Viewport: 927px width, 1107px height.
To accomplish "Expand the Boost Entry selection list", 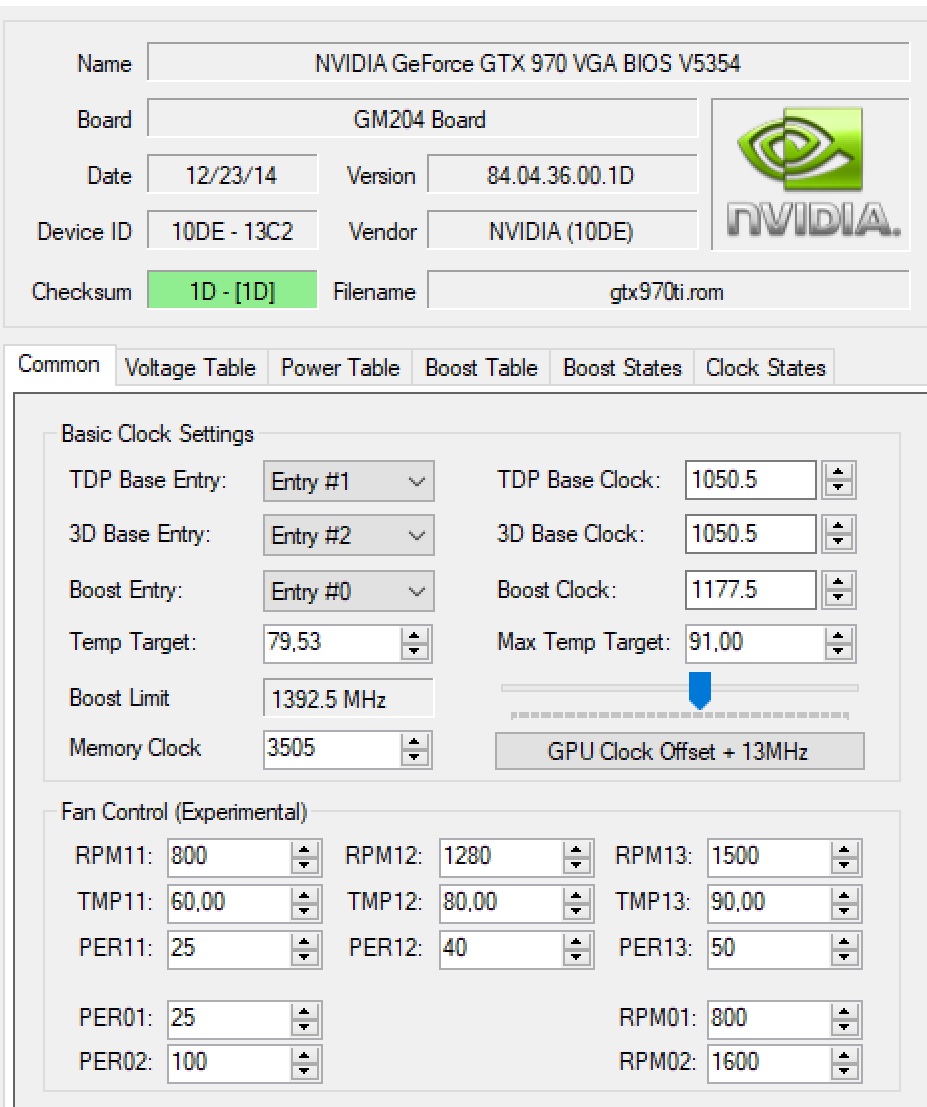I will [x=347, y=590].
